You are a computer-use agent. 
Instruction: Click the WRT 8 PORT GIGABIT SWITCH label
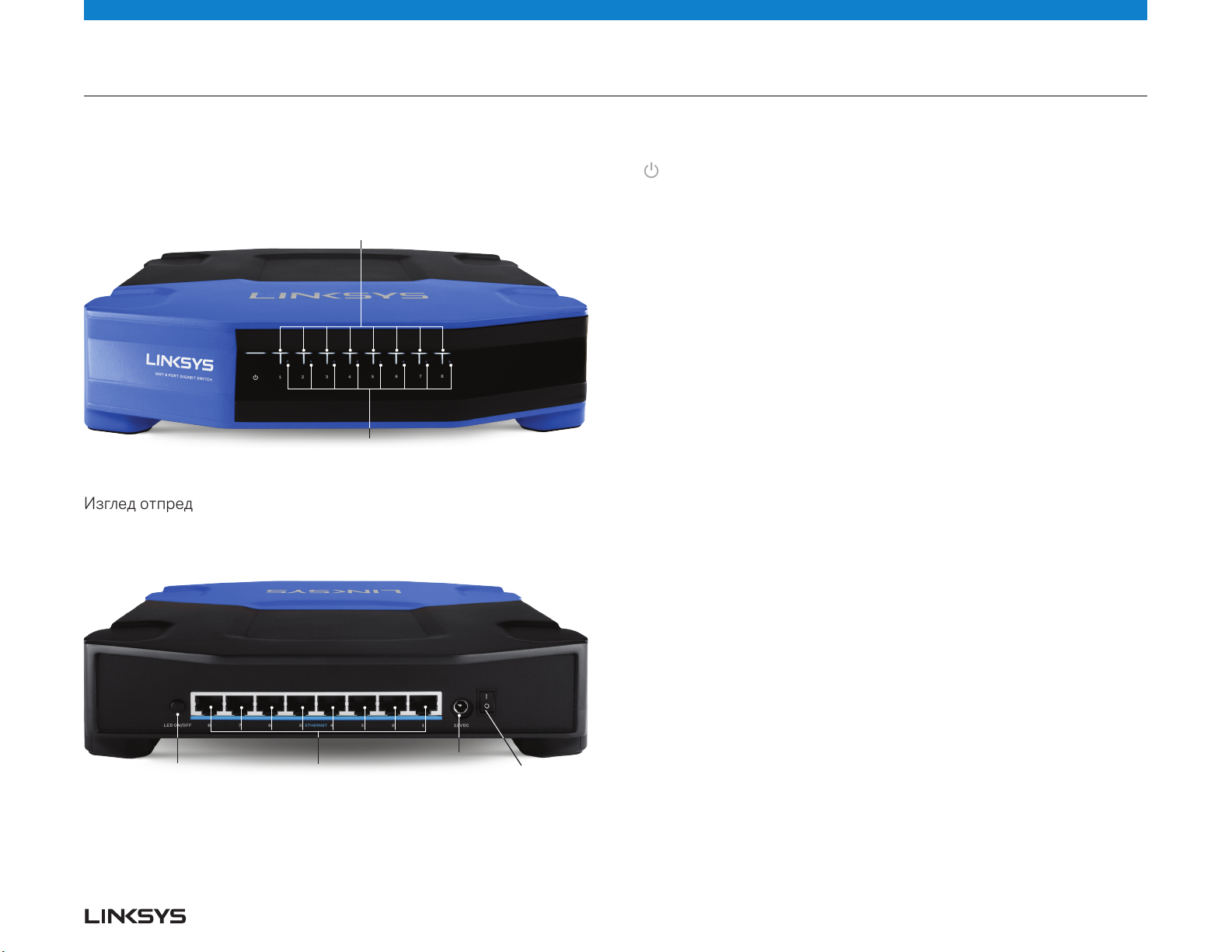point(183,378)
